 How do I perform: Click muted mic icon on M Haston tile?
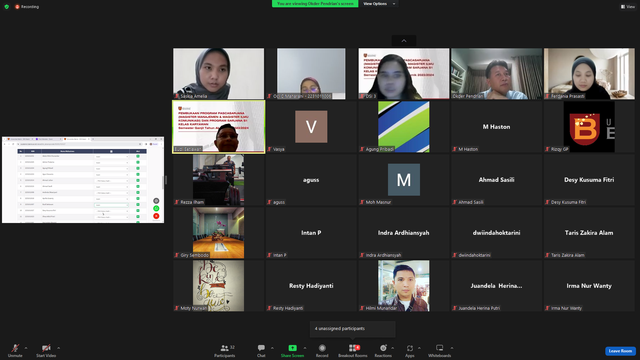click(455, 149)
